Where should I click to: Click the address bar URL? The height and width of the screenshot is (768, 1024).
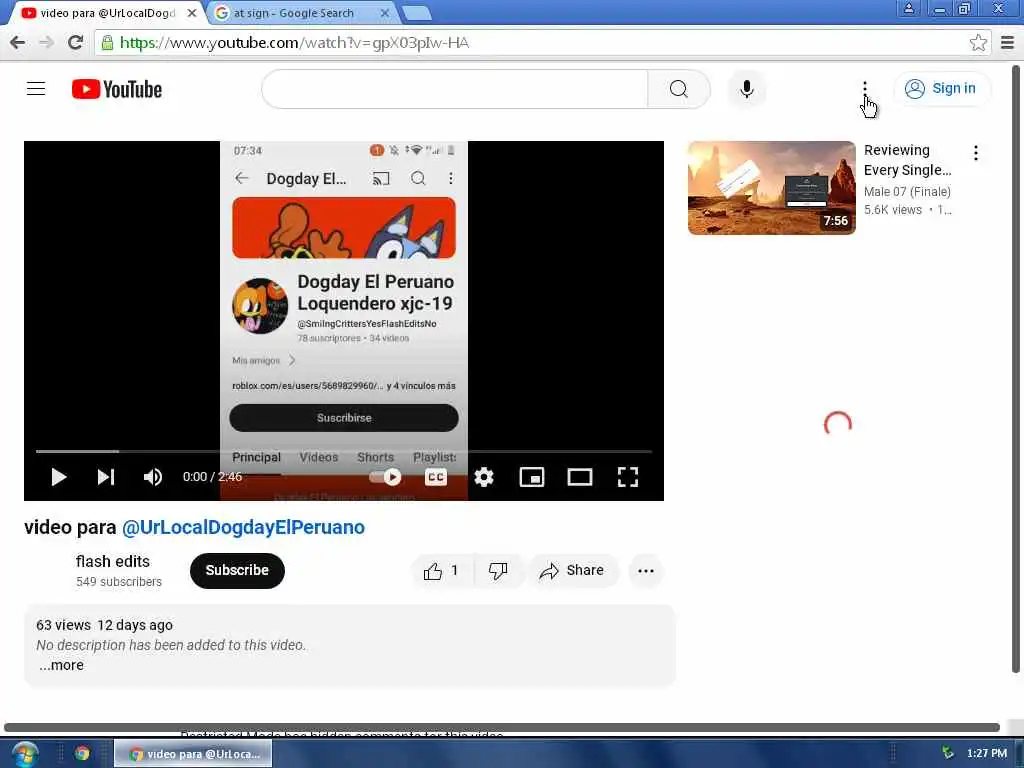[x=295, y=42]
